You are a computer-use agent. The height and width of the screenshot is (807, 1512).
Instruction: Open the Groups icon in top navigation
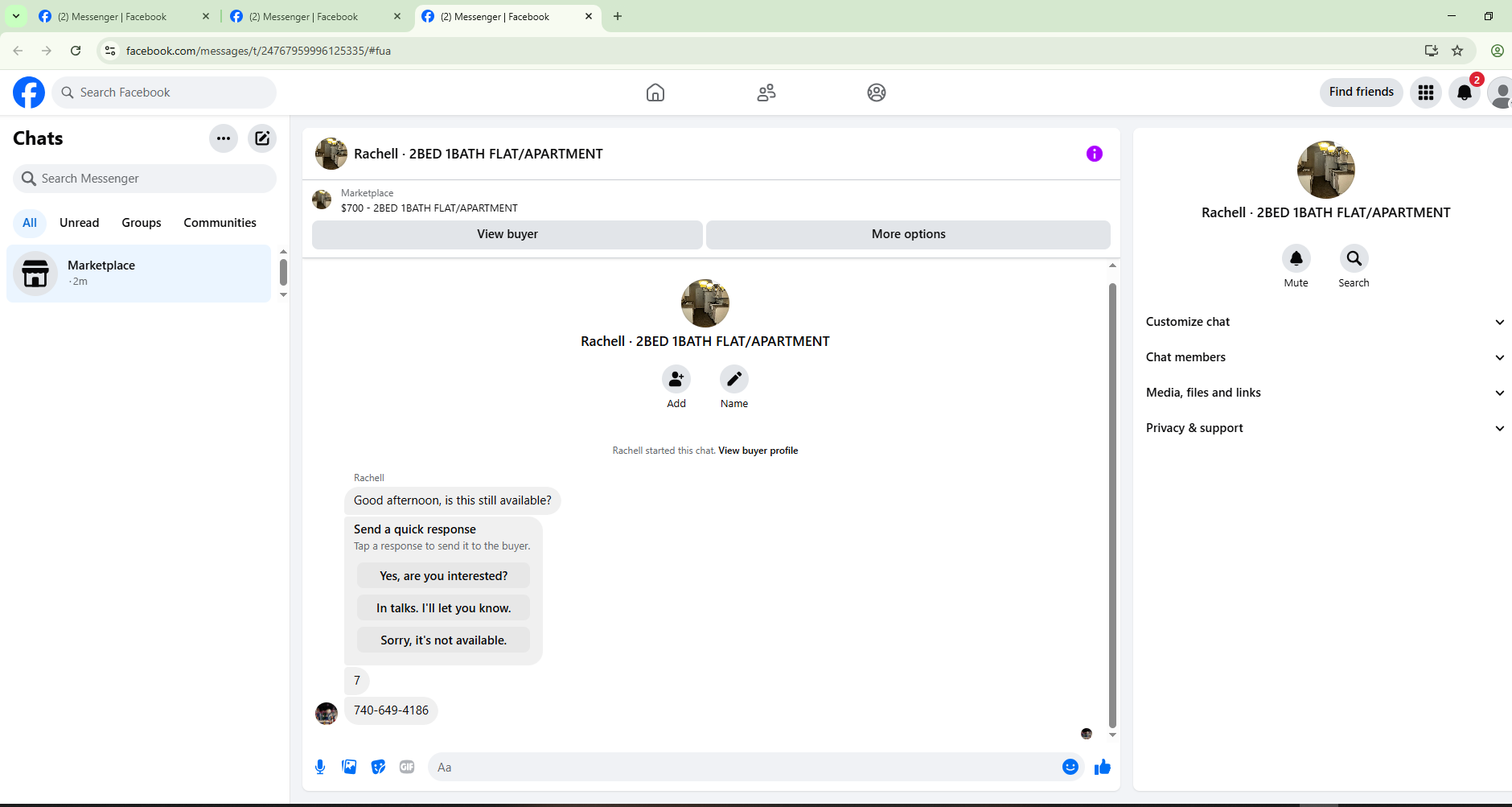click(x=877, y=93)
